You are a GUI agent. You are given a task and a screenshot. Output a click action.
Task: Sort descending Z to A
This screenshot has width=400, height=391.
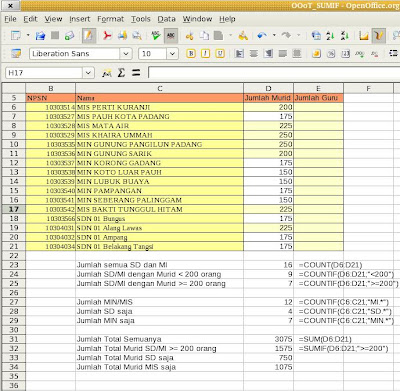click(x=345, y=35)
